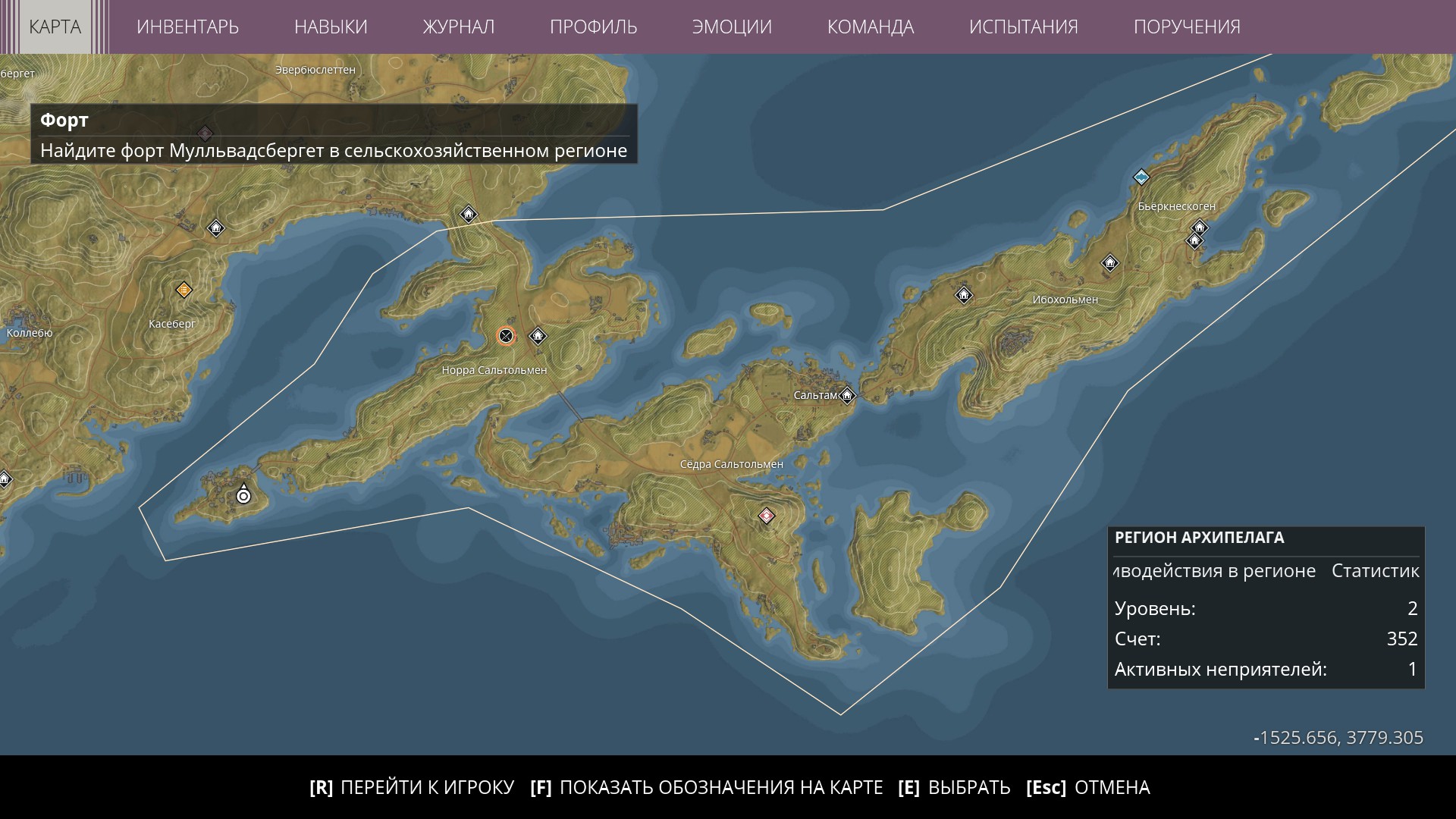Click the safehouse icon west of Ибохольмен

click(x=964, y=294)
